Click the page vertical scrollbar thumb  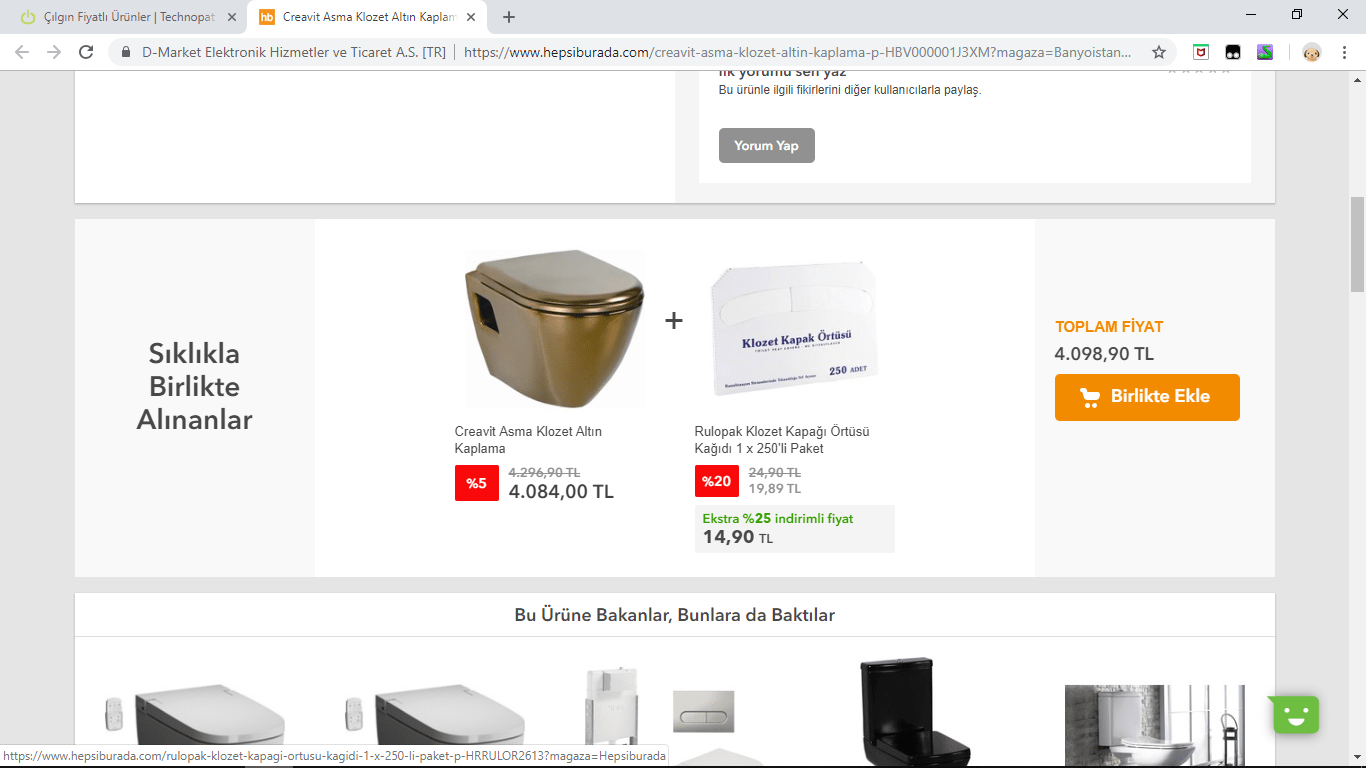[x=1357, y=245]
